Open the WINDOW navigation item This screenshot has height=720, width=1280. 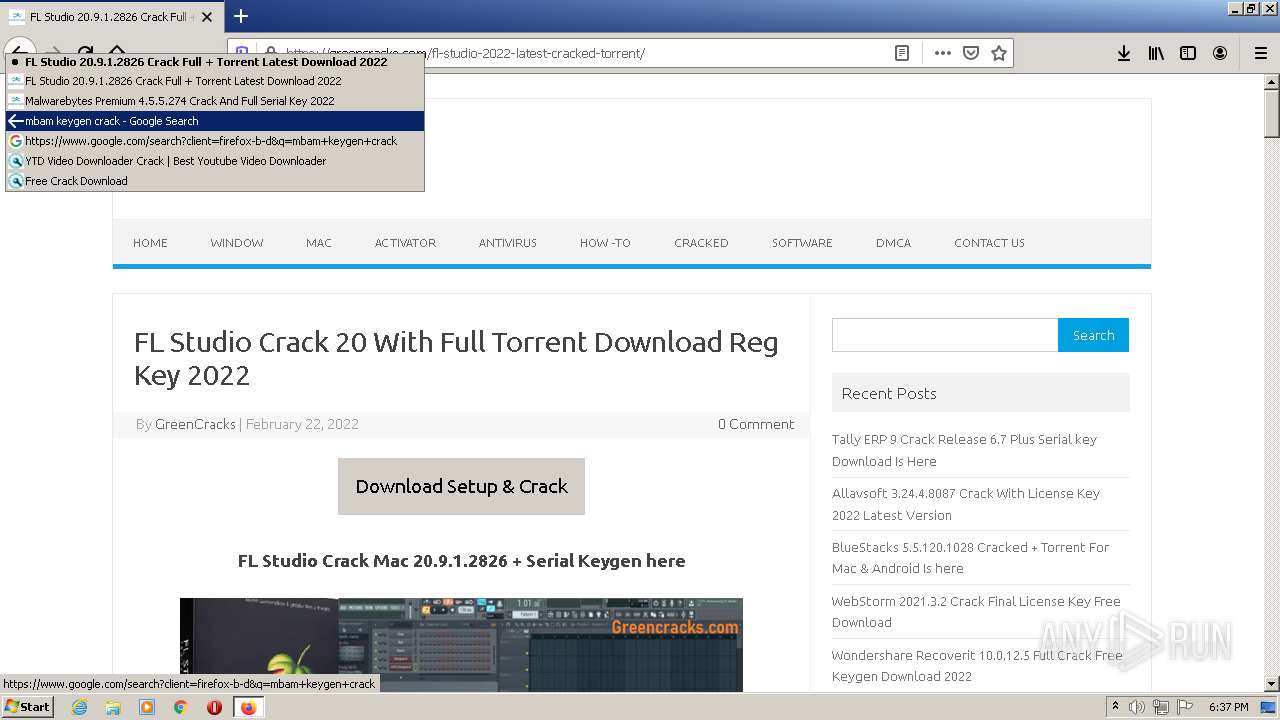pos(237,243)
